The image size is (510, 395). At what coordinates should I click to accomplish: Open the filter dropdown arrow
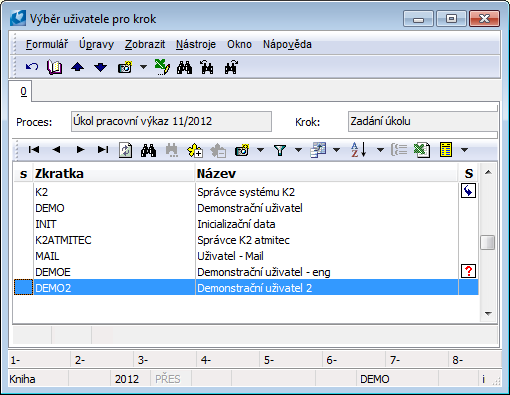(x=299, y=150)
